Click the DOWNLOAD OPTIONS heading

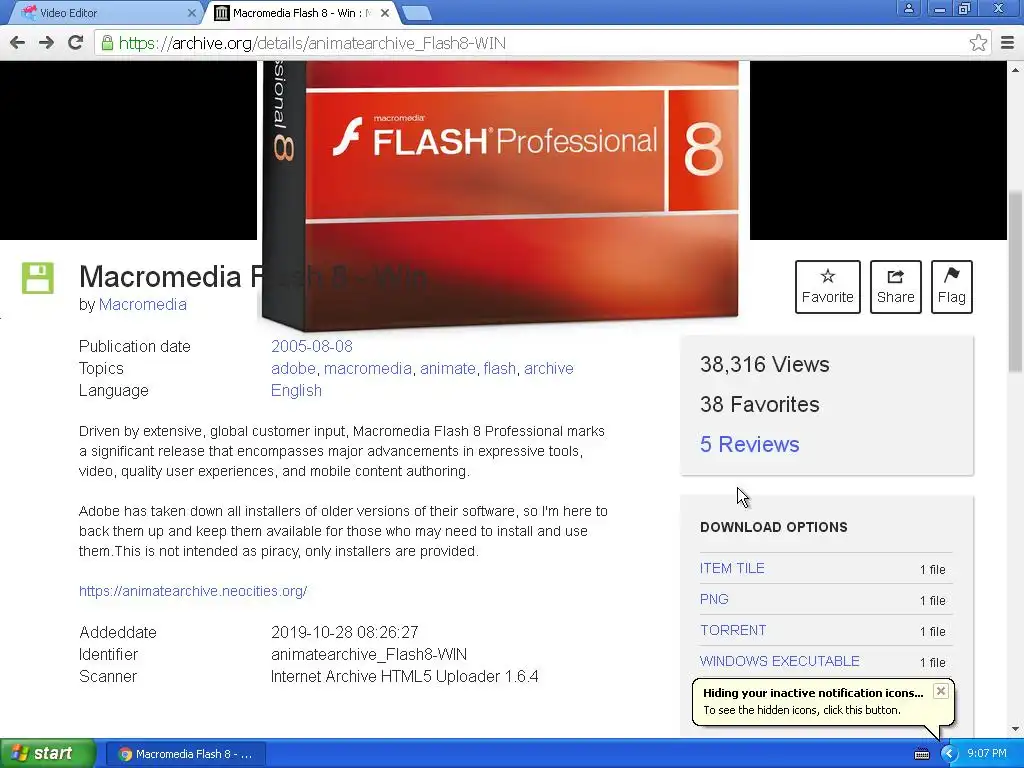coord(774,527)
